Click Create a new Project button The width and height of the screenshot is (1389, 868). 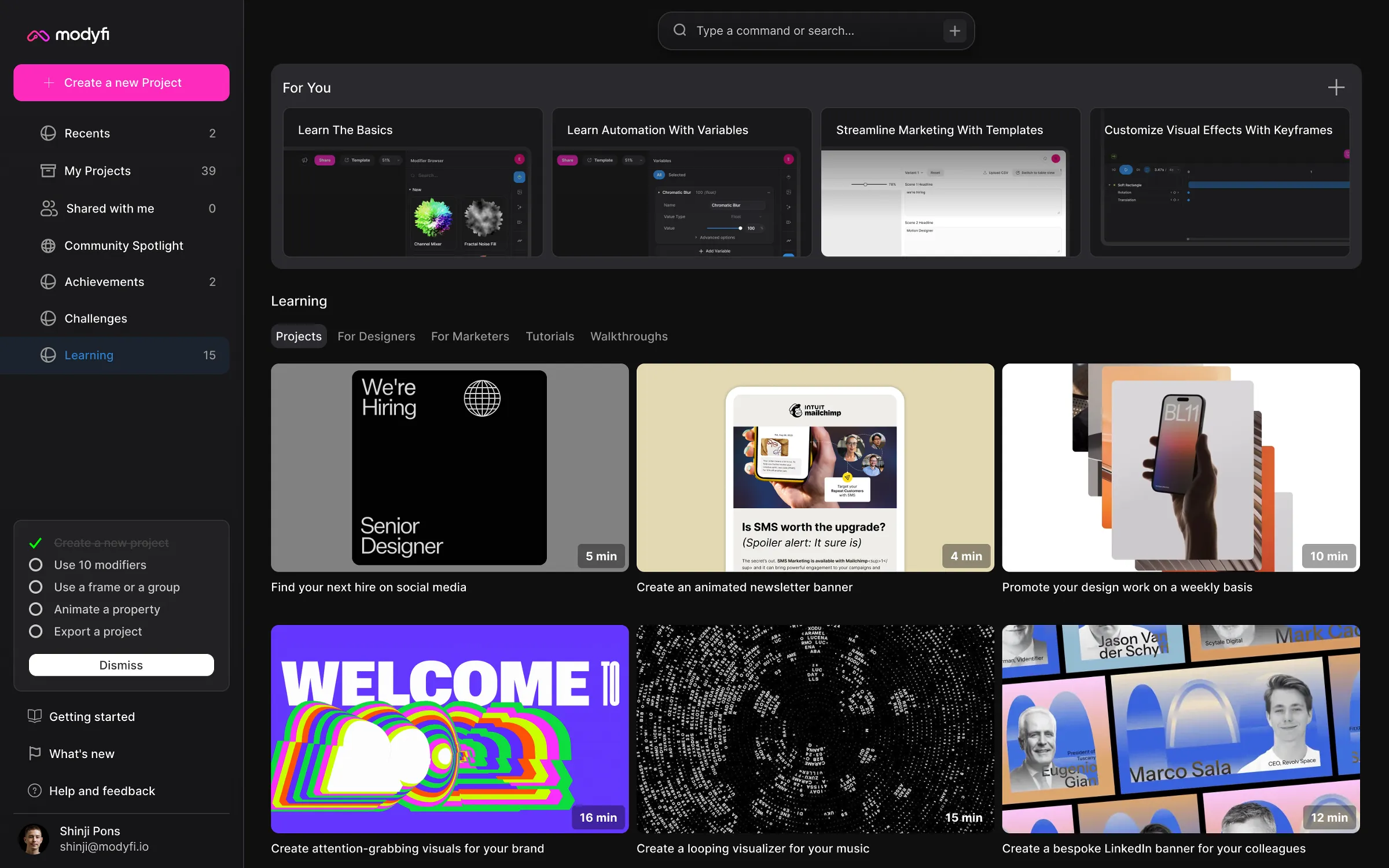click(x=122, y=83)
